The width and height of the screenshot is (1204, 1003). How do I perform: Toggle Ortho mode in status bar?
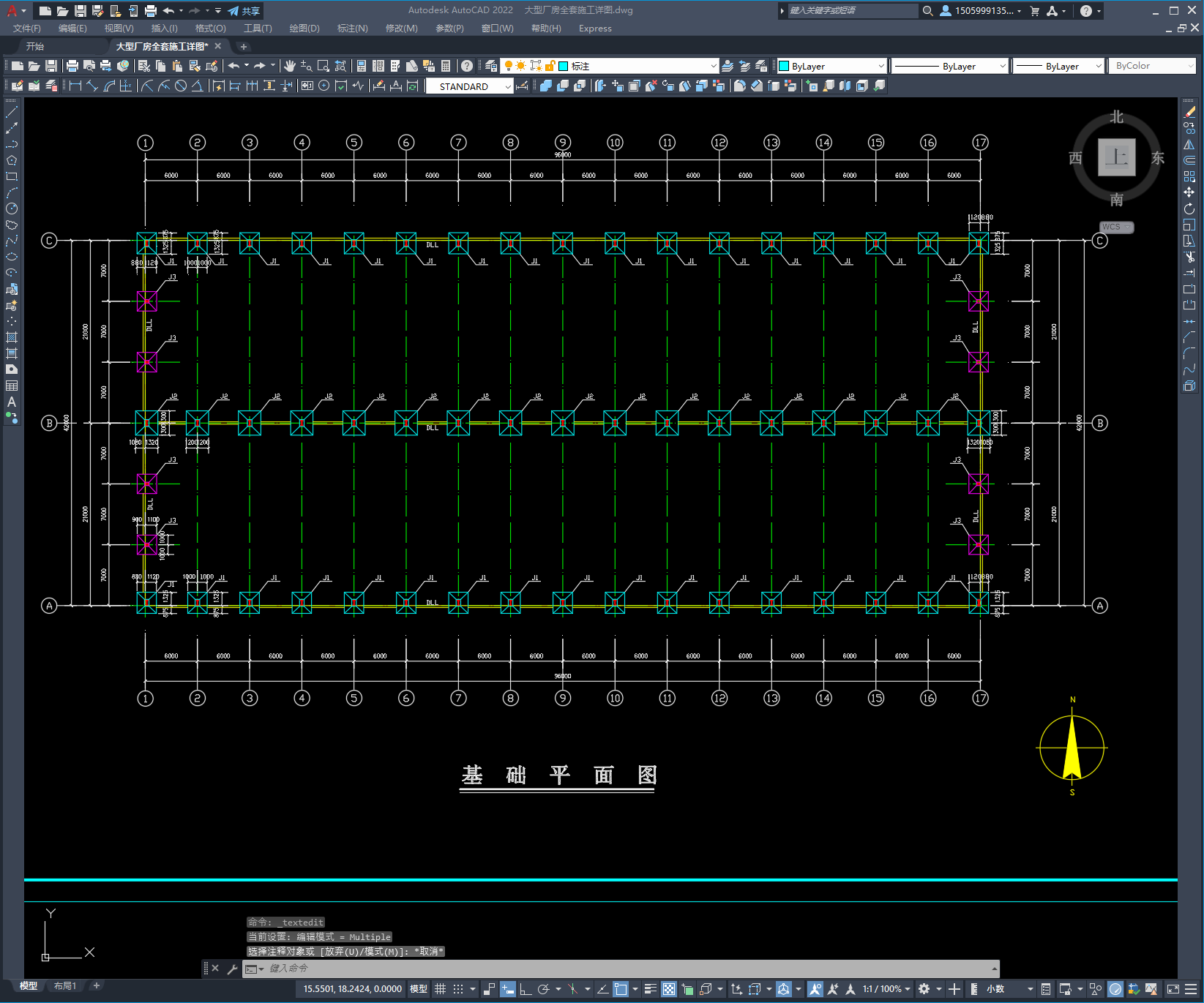[x=526, y=989]
